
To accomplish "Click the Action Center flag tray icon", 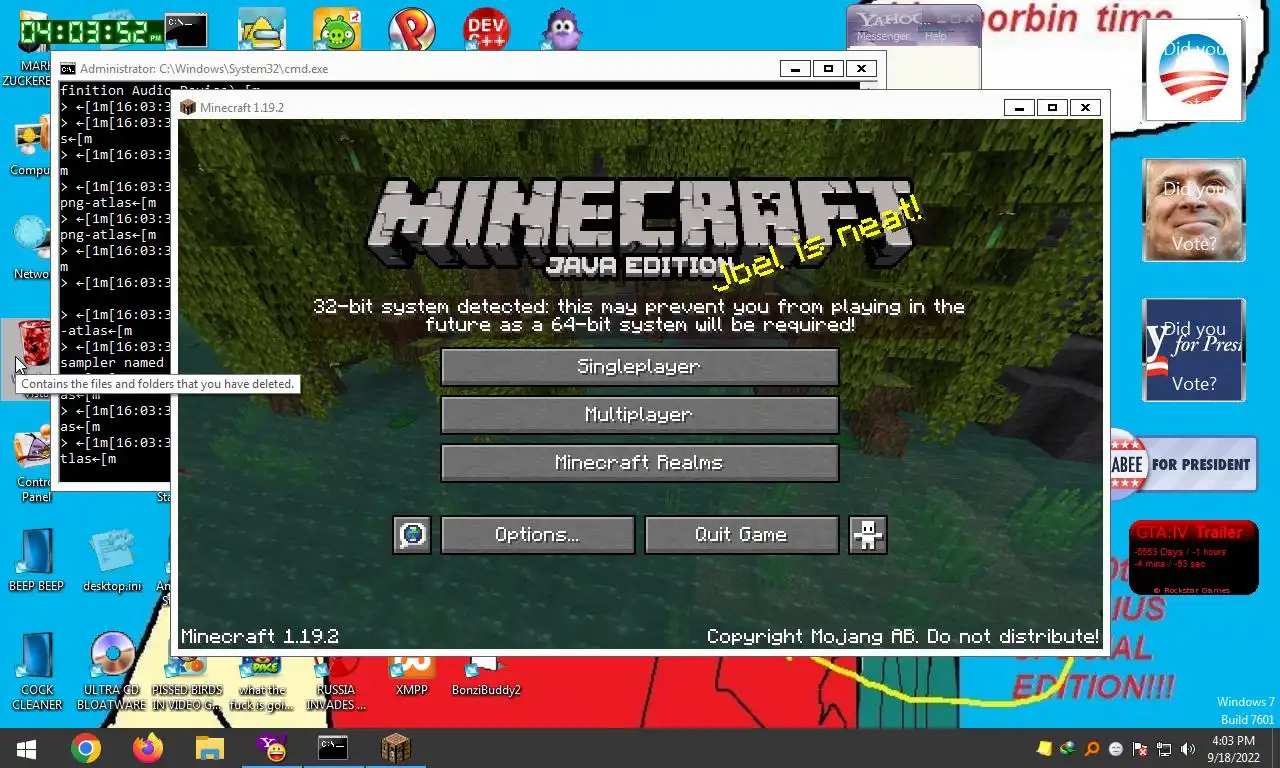I will pos(1140,749).
